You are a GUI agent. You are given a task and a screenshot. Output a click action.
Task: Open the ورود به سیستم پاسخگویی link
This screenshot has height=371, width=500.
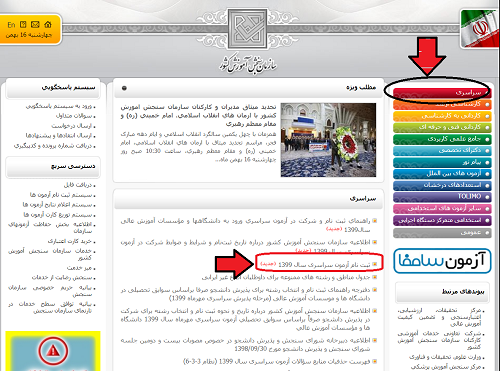[x=59, y=106]
